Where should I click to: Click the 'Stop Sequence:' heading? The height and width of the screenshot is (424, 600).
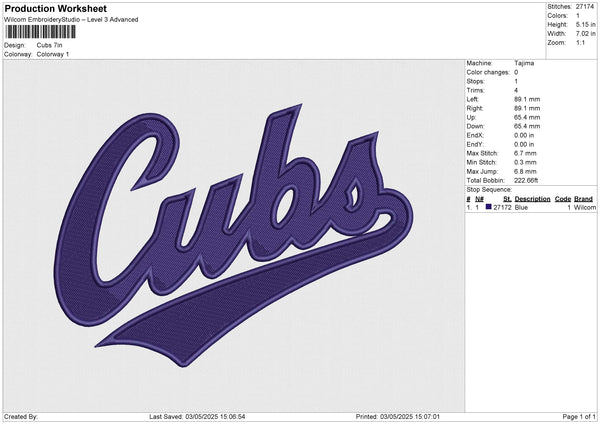coord(489,189)
